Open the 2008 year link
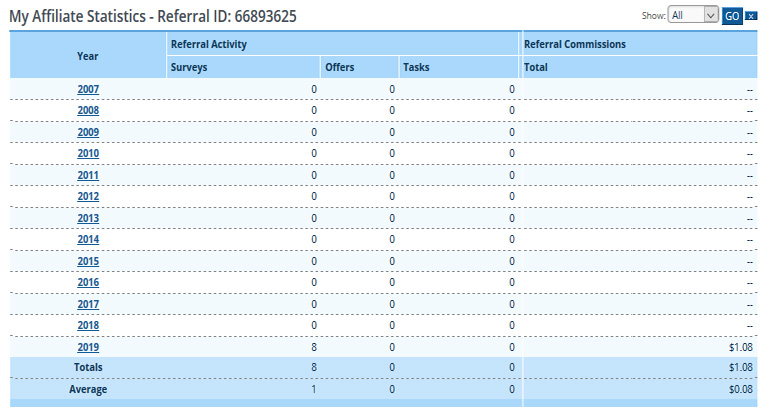Viewport: 760px width, 419px height. click(88, 110)
